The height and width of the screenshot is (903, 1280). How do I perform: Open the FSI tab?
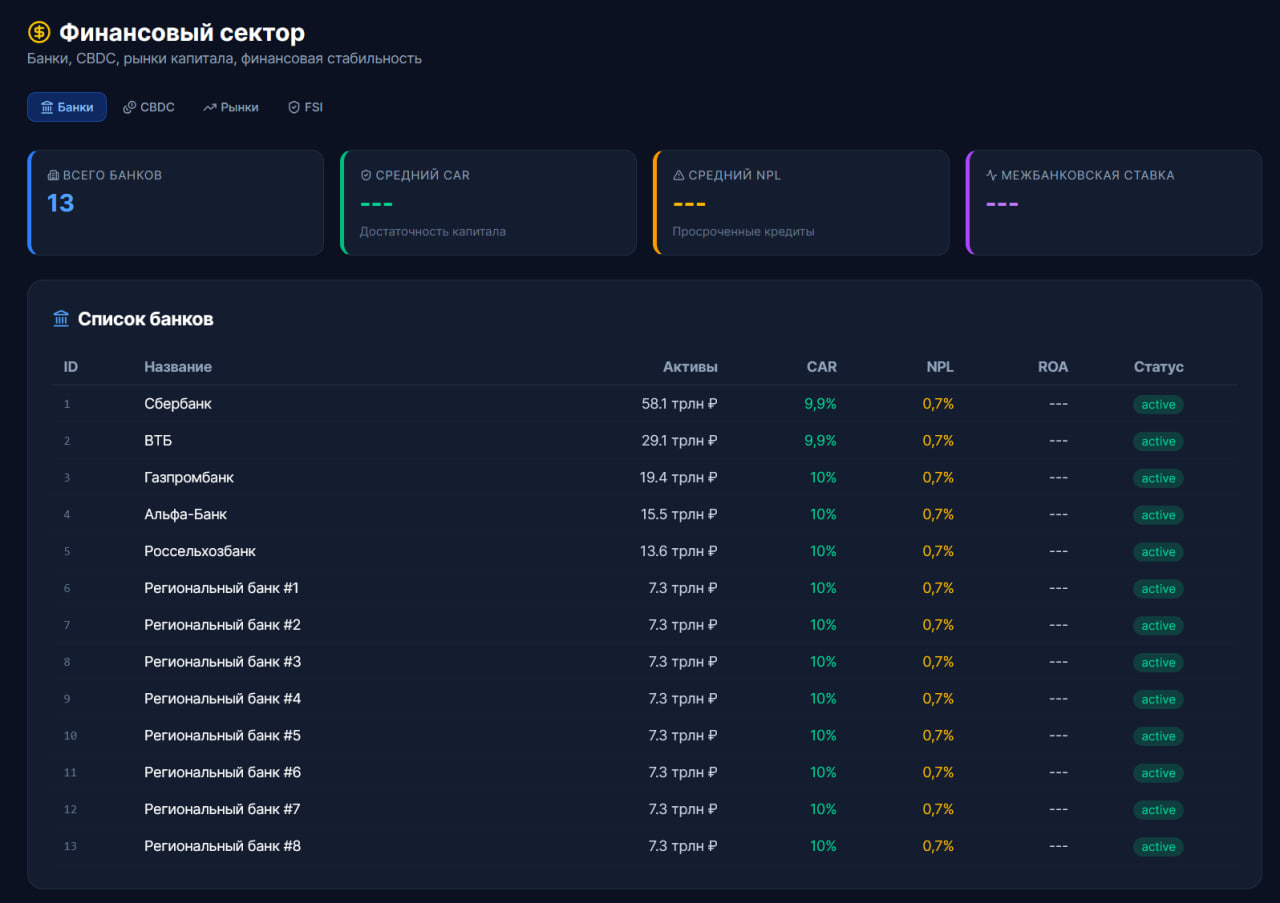pos(306,107)
